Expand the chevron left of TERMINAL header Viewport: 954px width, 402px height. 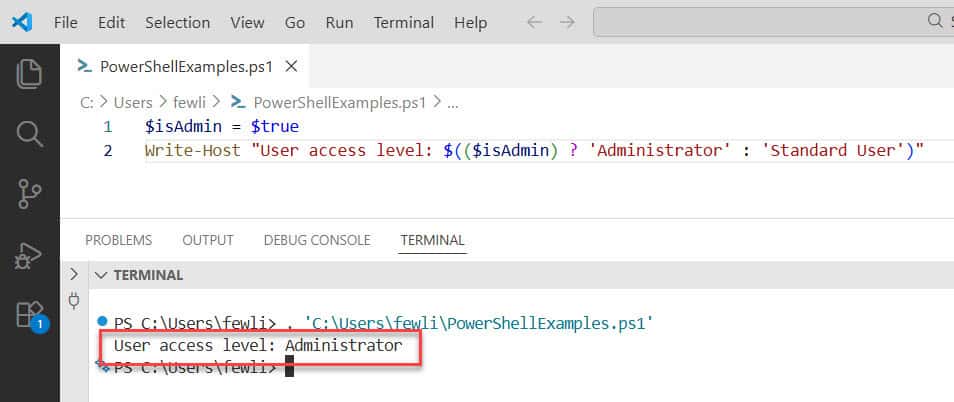coord(74,274)
